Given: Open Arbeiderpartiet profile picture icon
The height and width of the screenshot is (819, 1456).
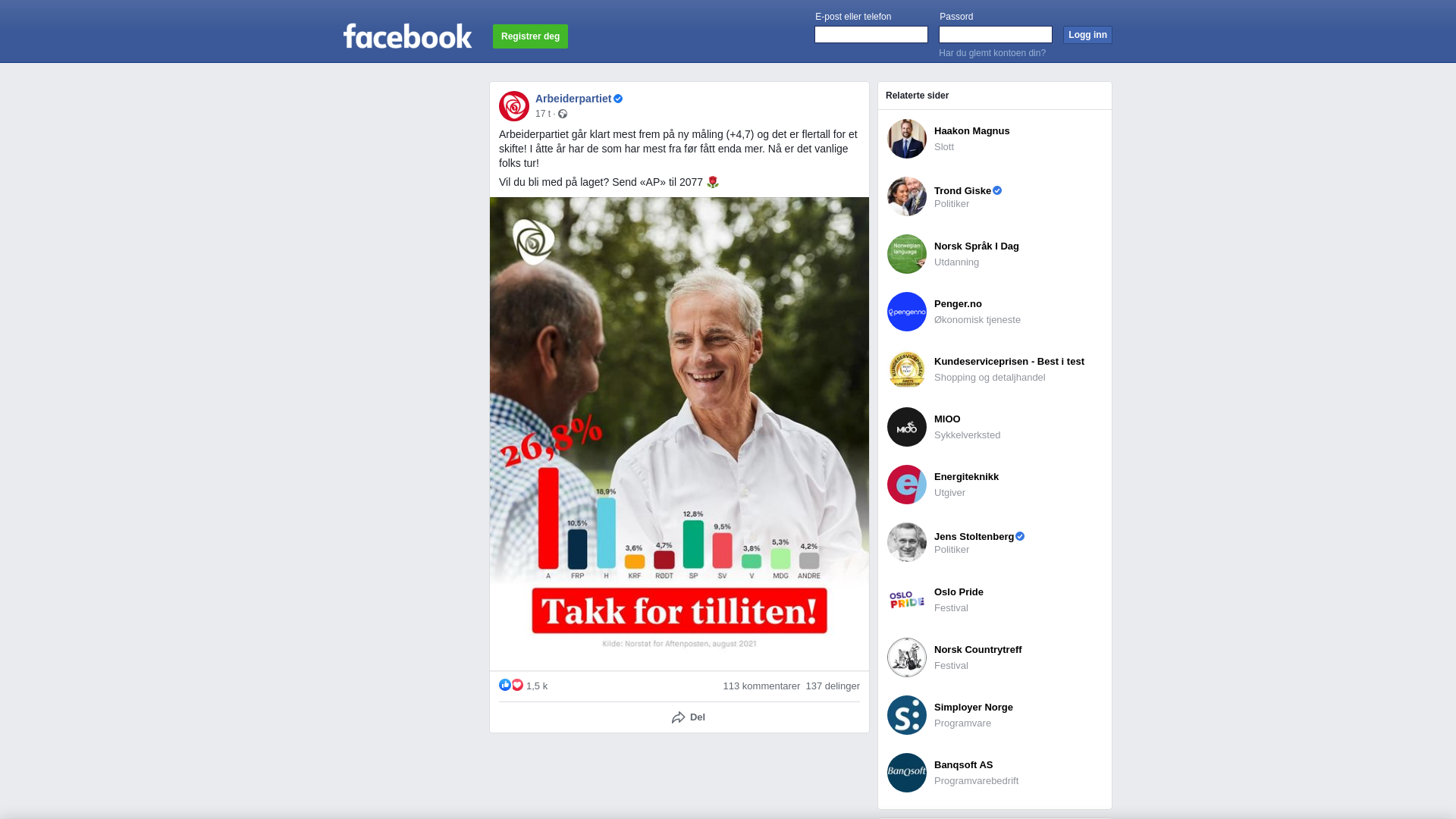Looking at the screenshot, I should (514, 106).
